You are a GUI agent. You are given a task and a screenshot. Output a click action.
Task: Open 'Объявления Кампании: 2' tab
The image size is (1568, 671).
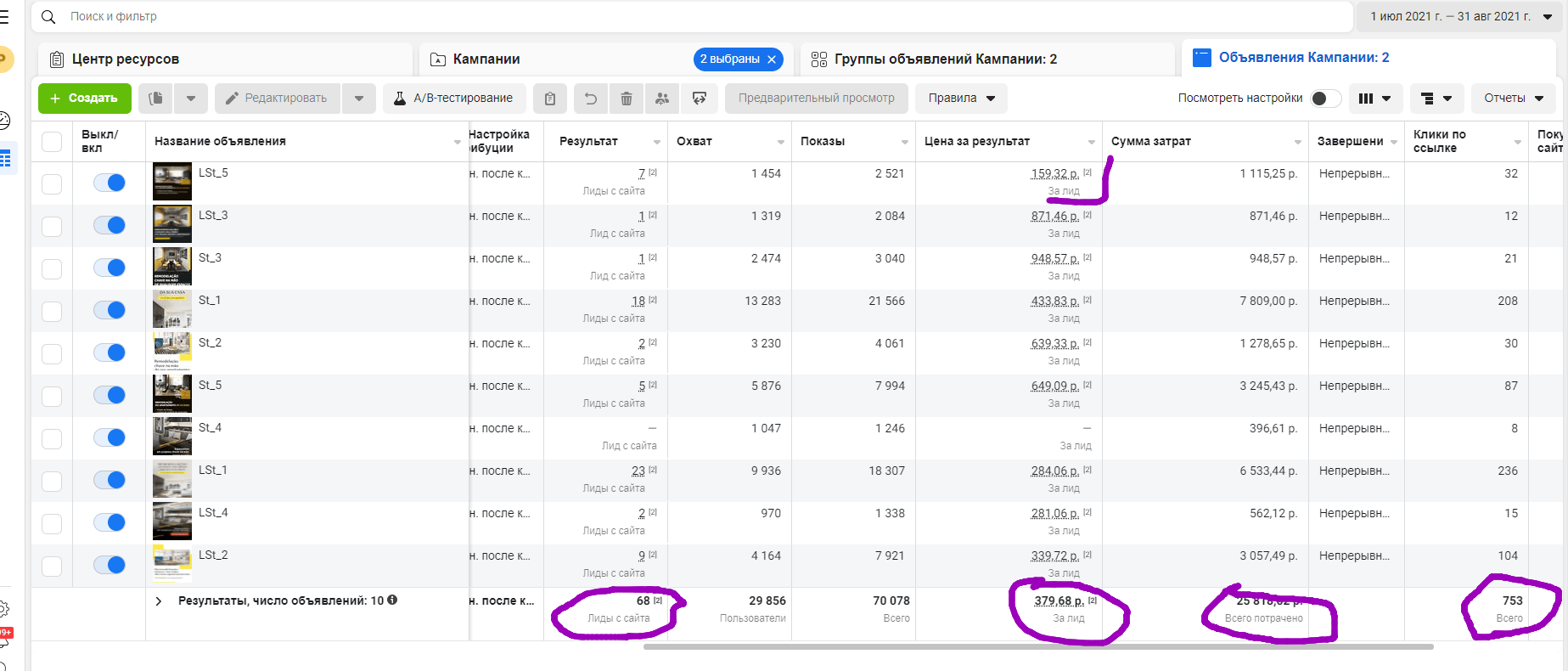click(1368, 58)
